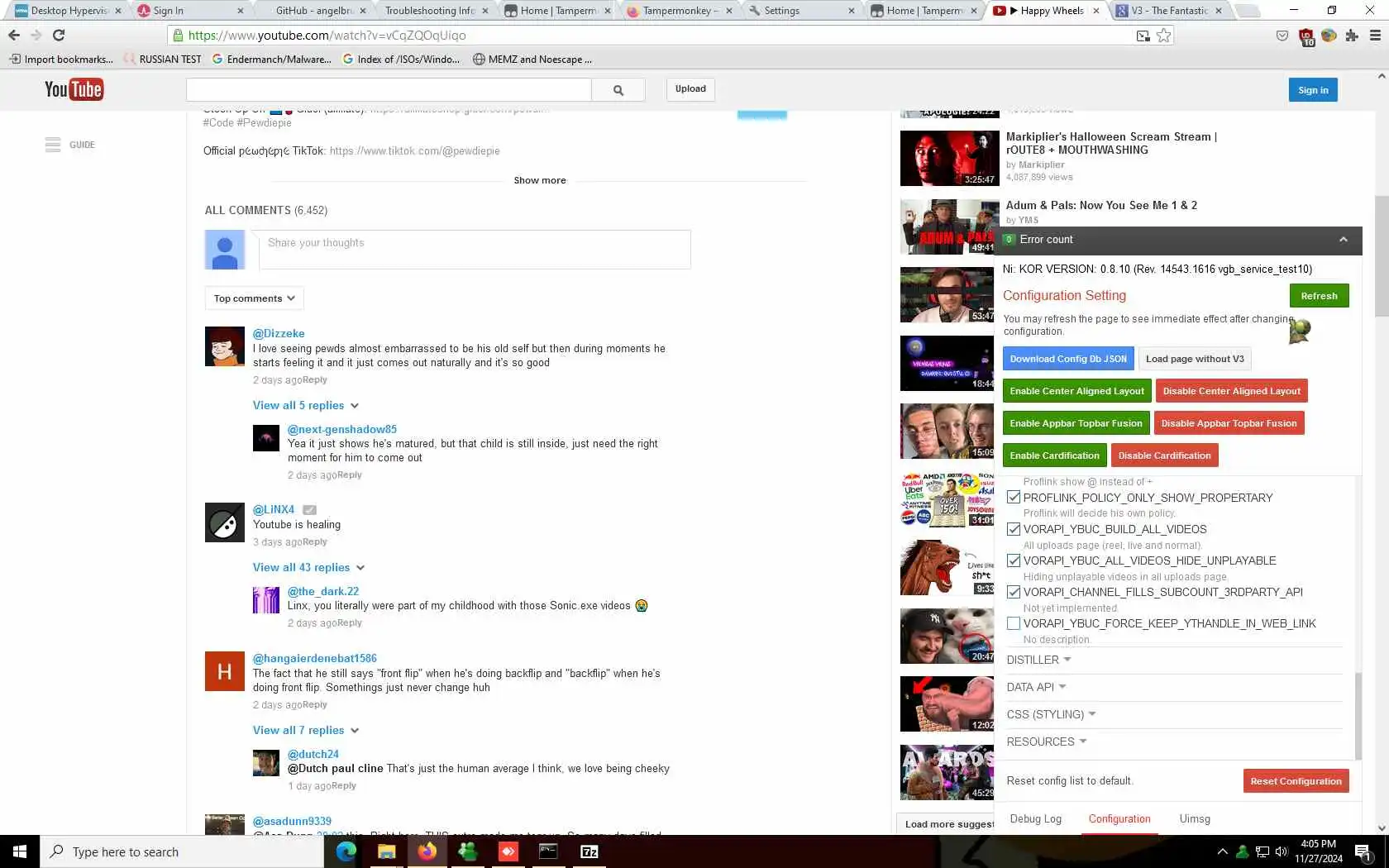1389x868 pixels.
Task: Expand the RESOURCES section
Action: pyautogui.click(x=1047, y=742)
